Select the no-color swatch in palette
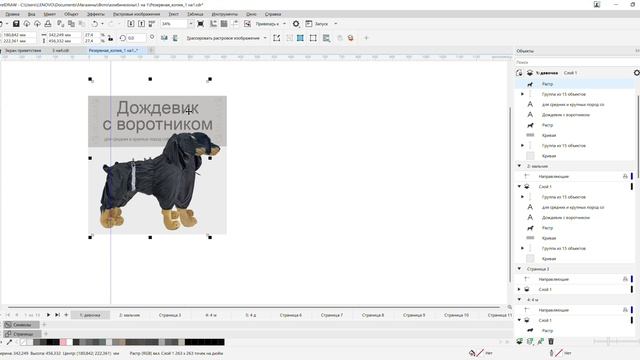Viewport: 640px width, 360px height. (x=24, y=342)
